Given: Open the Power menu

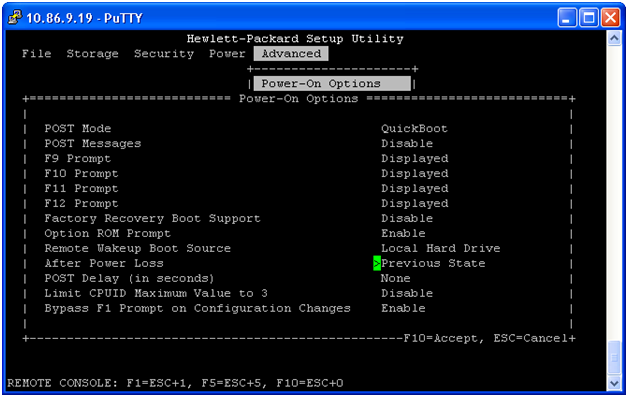Looking at the screenshot, I should (227, 54).
